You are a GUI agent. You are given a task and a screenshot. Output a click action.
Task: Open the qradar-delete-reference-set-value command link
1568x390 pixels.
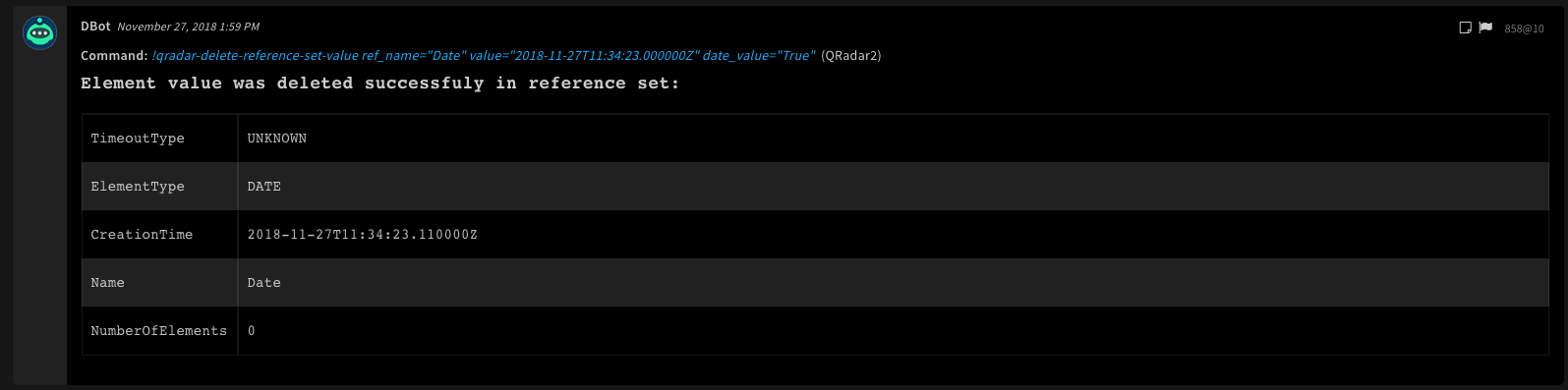484,56
